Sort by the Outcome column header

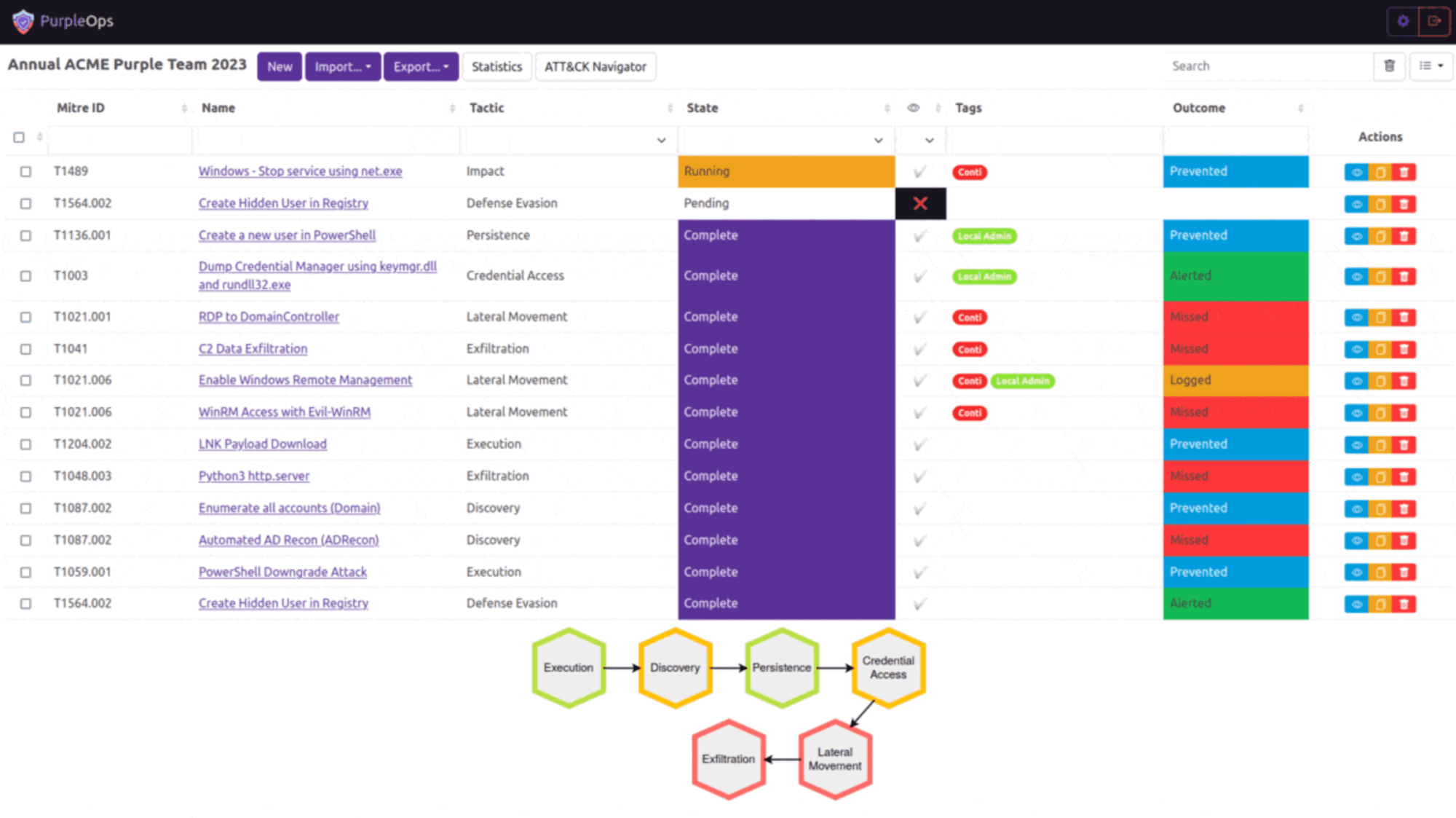click(1199, 108)
